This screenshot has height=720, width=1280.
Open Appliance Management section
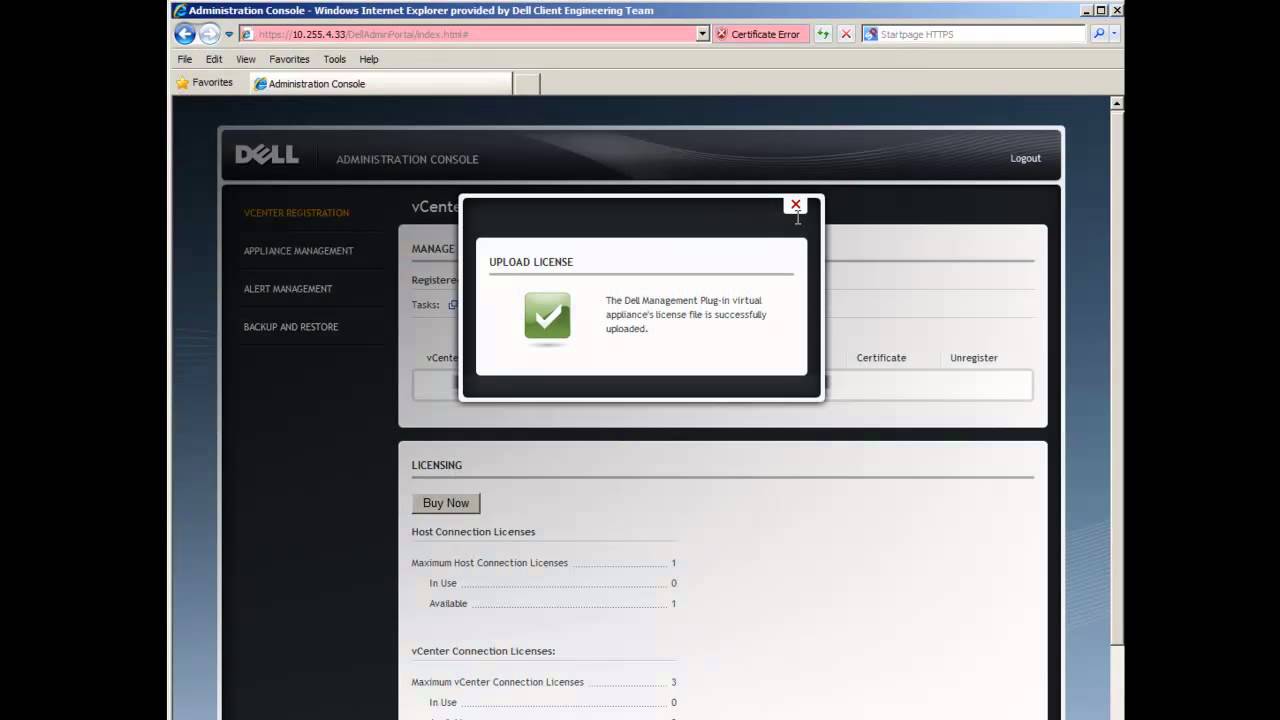pos(298,251)
